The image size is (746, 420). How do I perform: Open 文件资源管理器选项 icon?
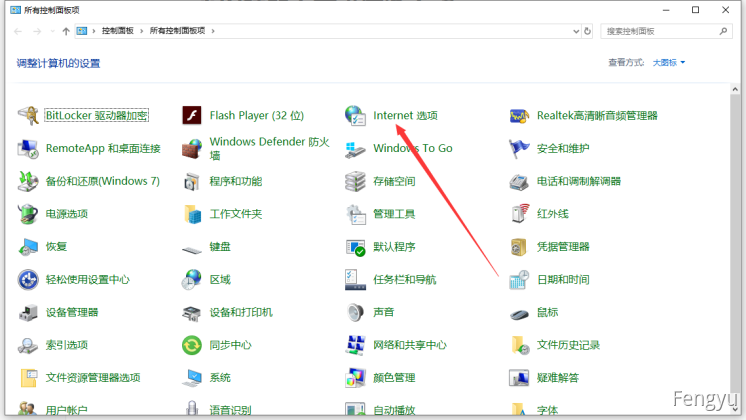point(28,378)
